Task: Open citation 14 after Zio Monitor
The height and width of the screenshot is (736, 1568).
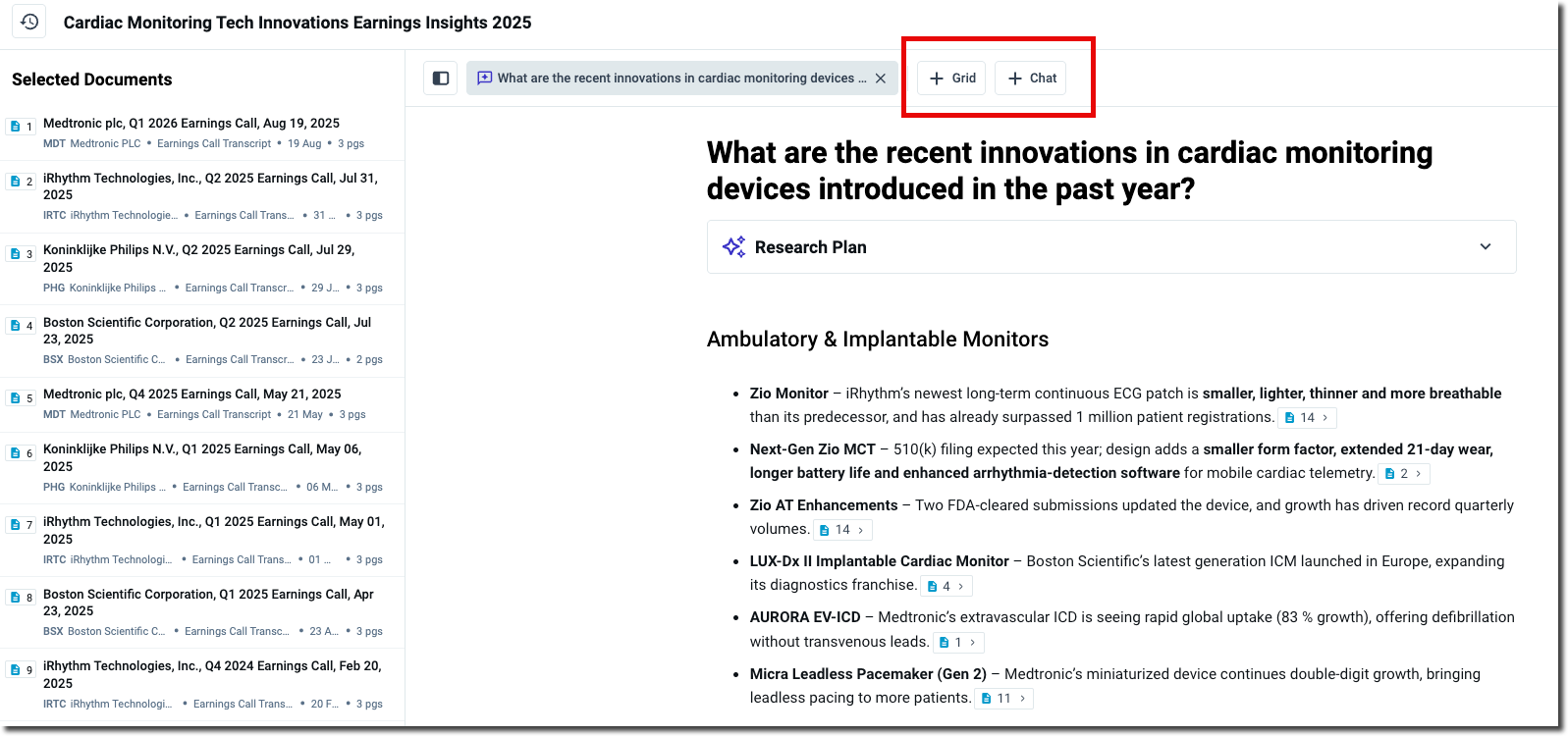Action: pos(1307,418)
